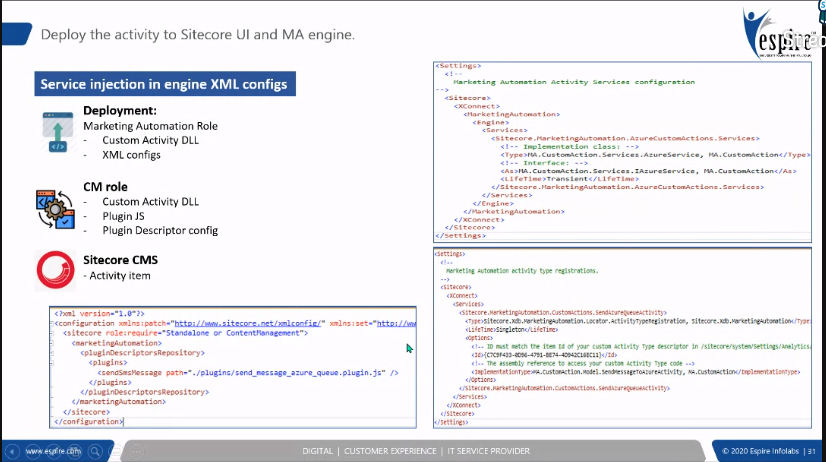Click the 'Standalone or ContentManagement' role value

pos(234,333)
